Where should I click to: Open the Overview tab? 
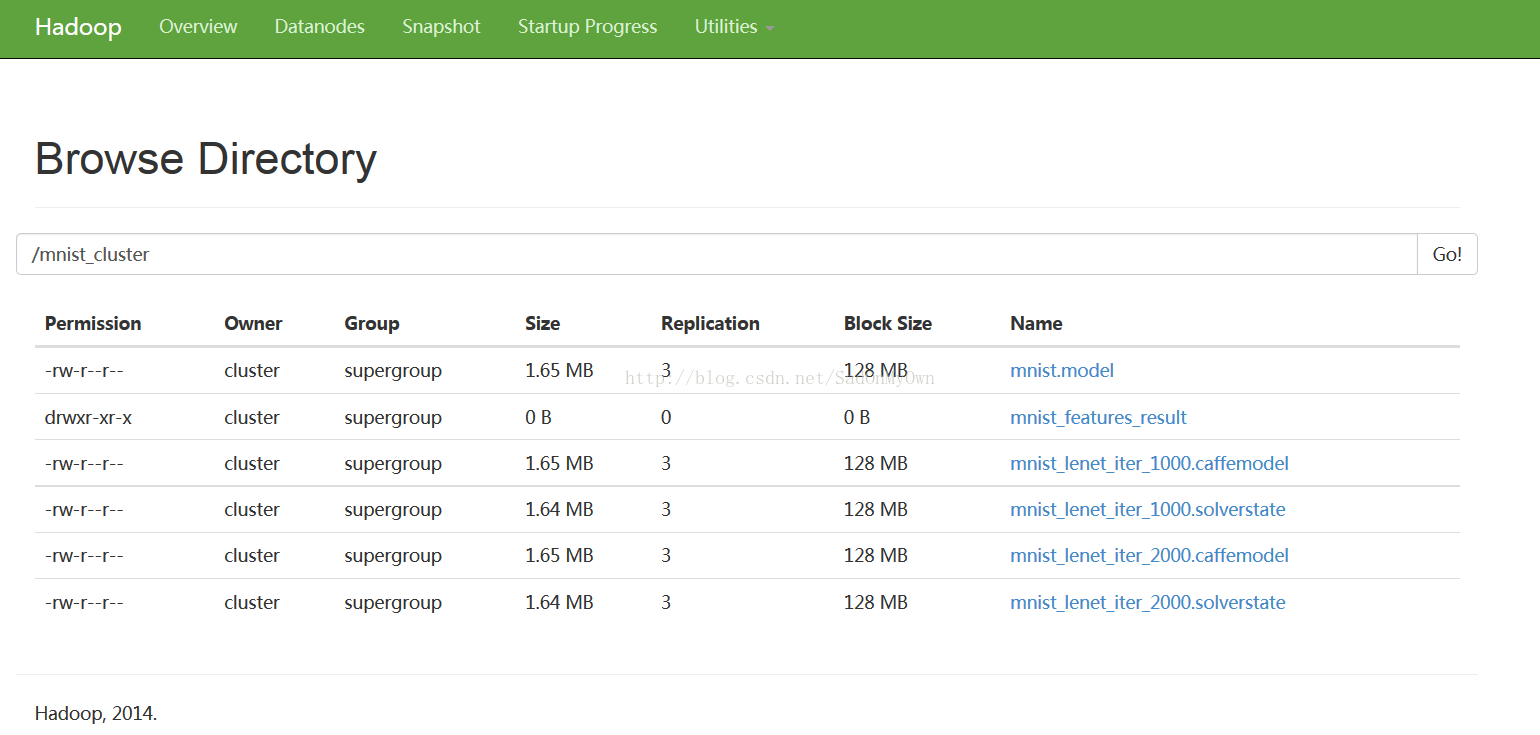[198, 27]
